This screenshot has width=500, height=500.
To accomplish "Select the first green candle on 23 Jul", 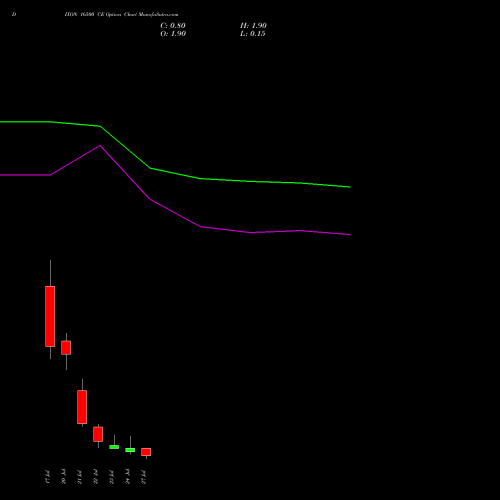I will tap(114, 447).
